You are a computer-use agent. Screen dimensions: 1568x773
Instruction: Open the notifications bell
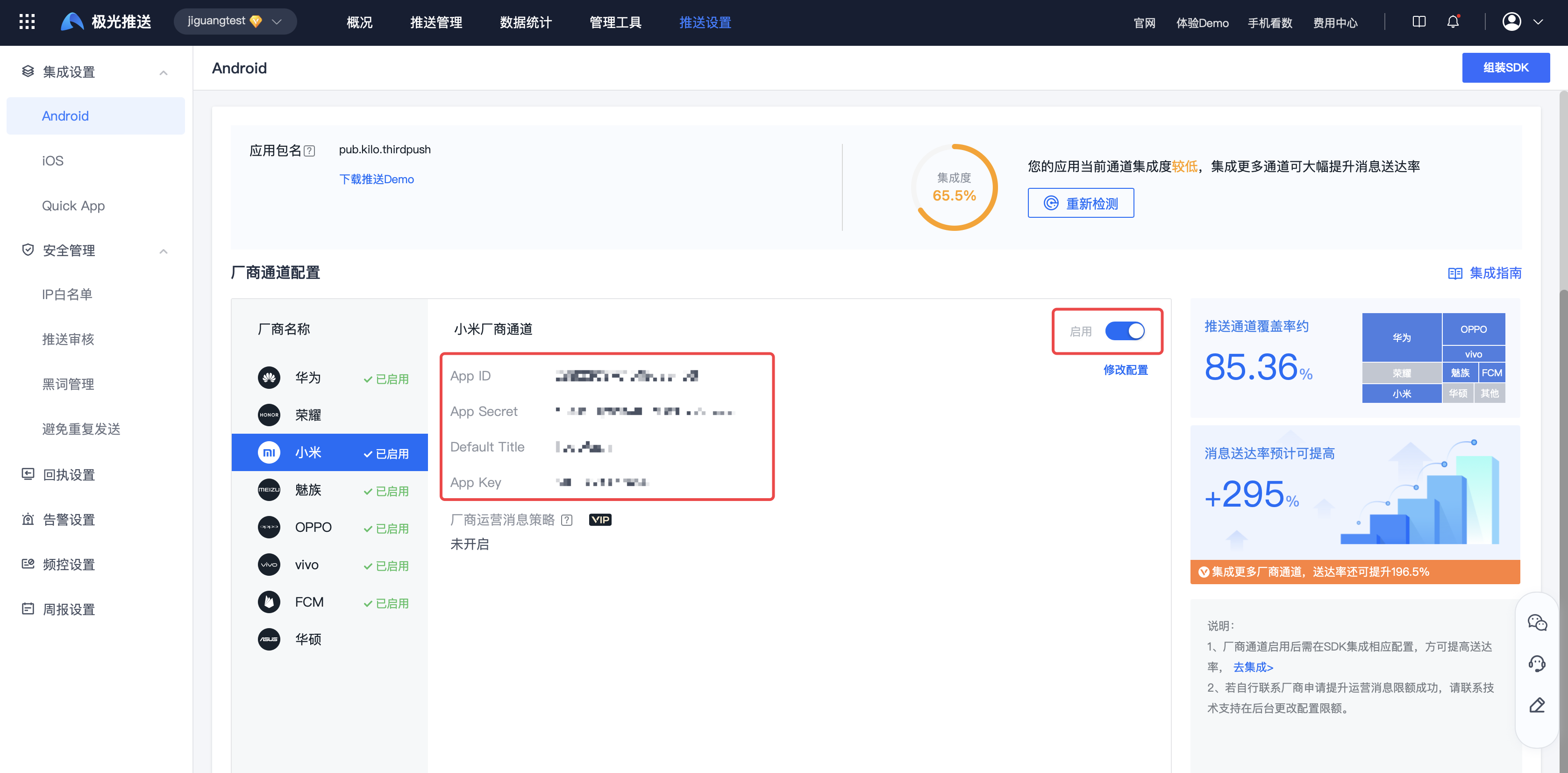point(1453,22)
